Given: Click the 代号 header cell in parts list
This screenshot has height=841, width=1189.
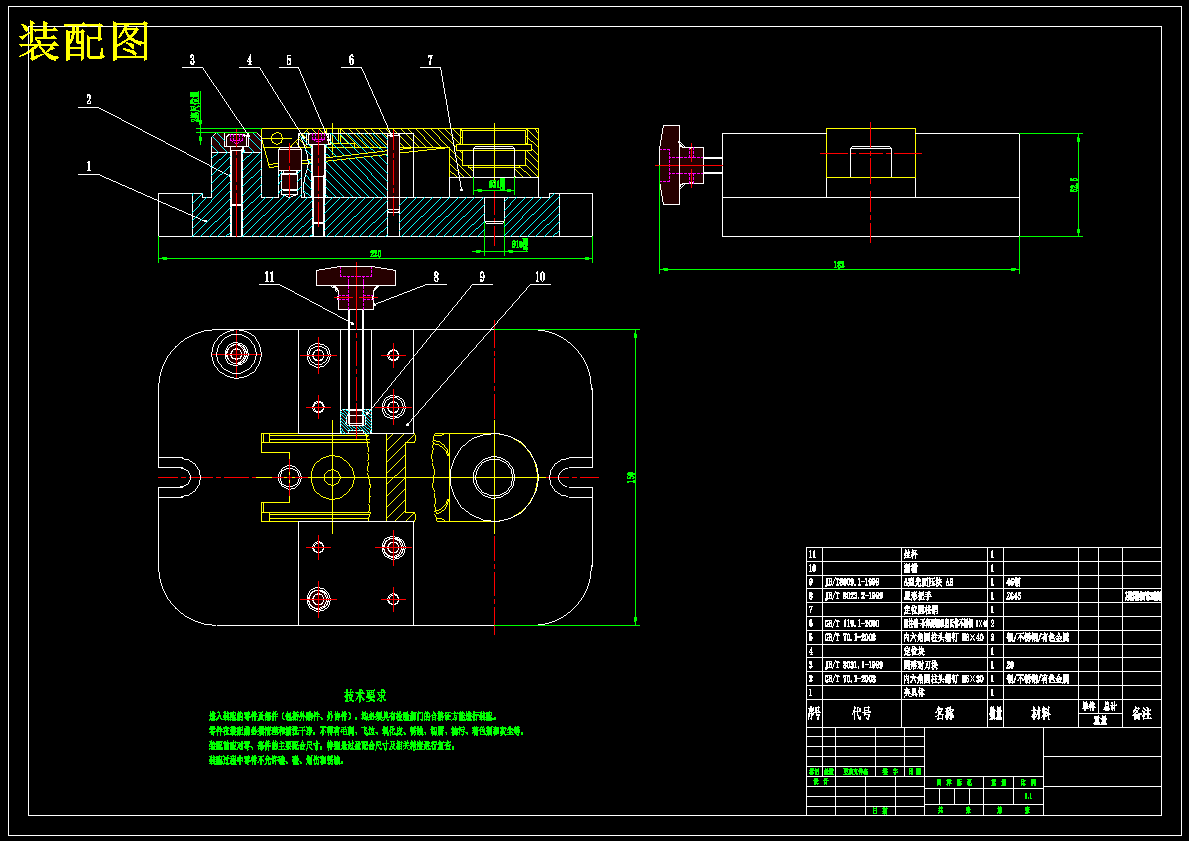Looking at the screenshot, I should [x=861, y=714].
